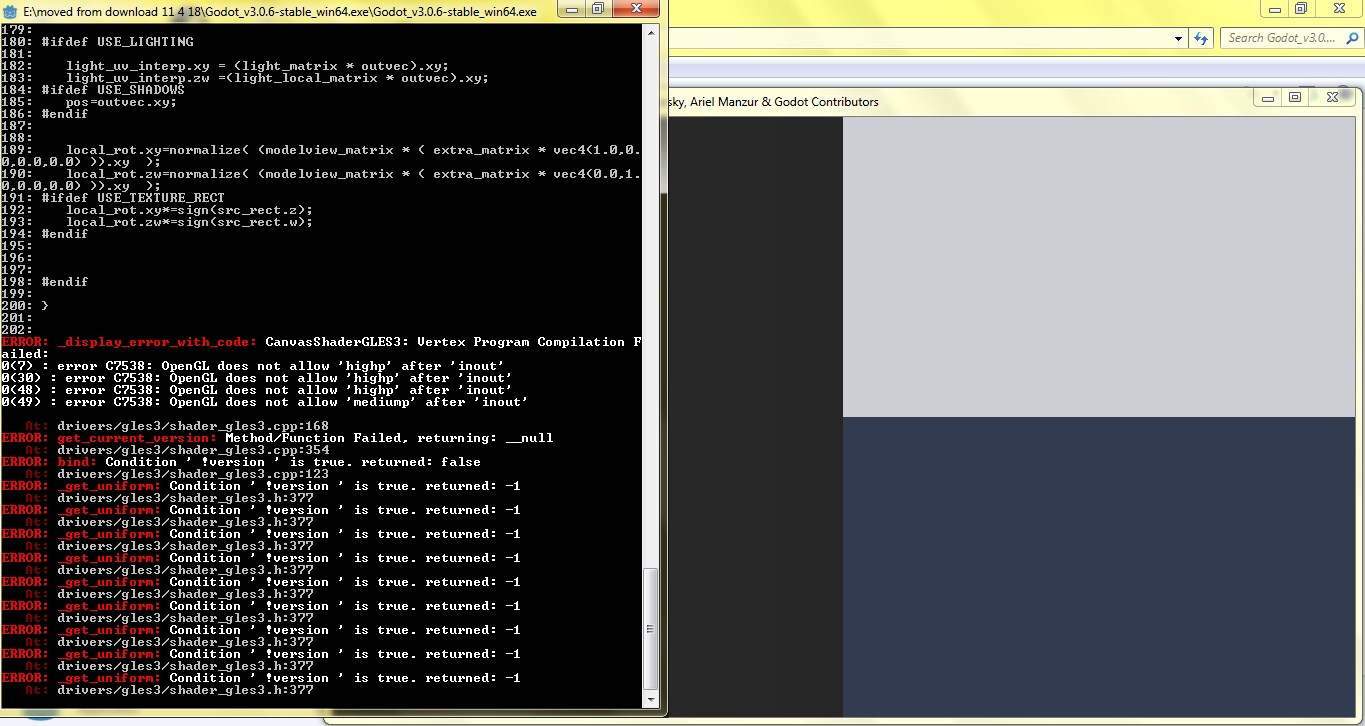This screenshot has height=726, width=1365.
Task: Click the refresh arrows icon beside the address bar
Action: [1199, 37]
